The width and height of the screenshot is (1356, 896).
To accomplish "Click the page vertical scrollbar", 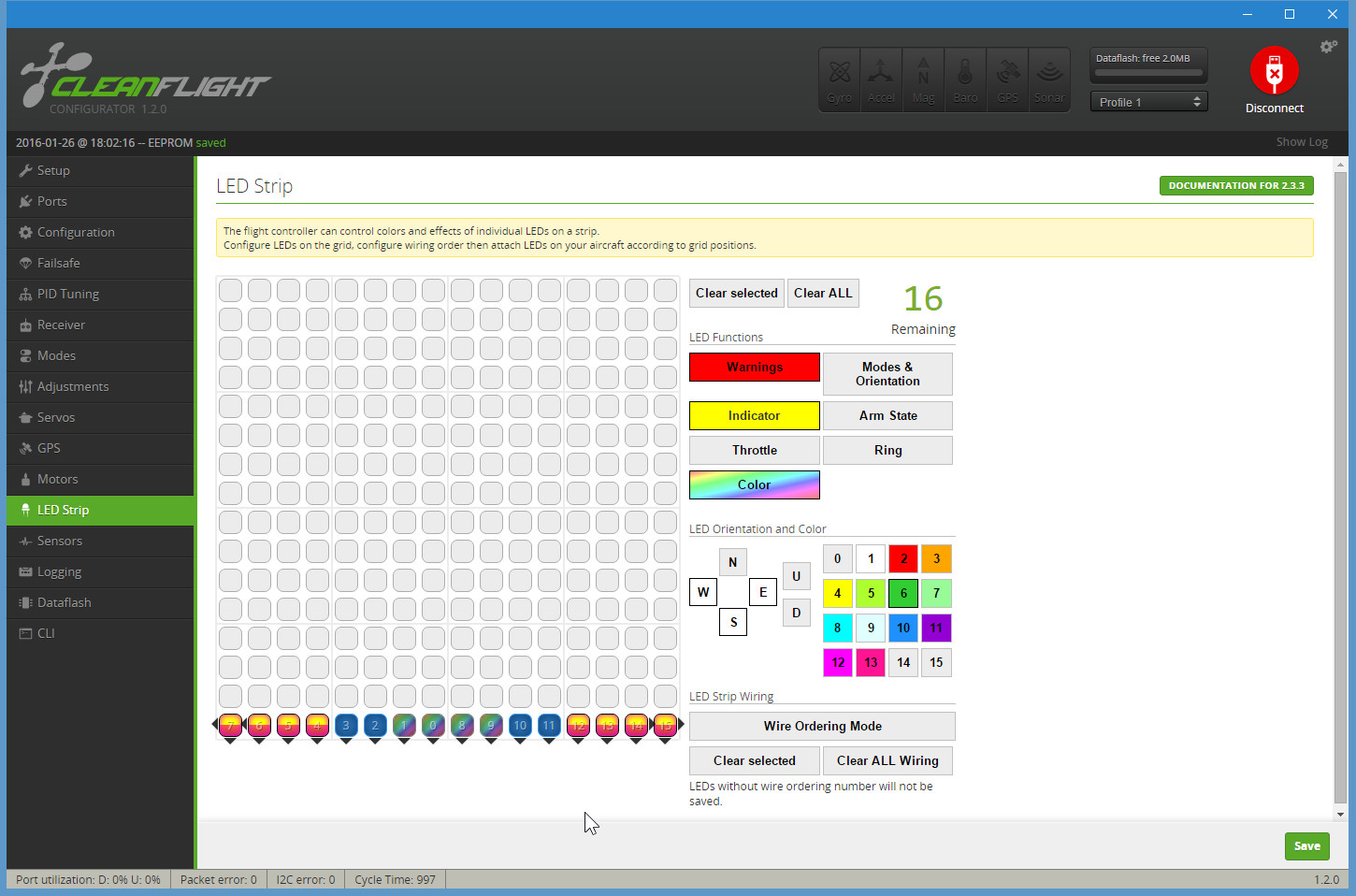I will point(1340,489).
